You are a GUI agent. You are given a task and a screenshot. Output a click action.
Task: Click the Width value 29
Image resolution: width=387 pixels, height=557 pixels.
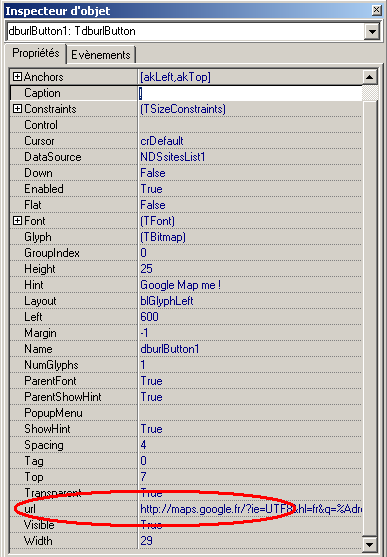(x=146, y=541)
